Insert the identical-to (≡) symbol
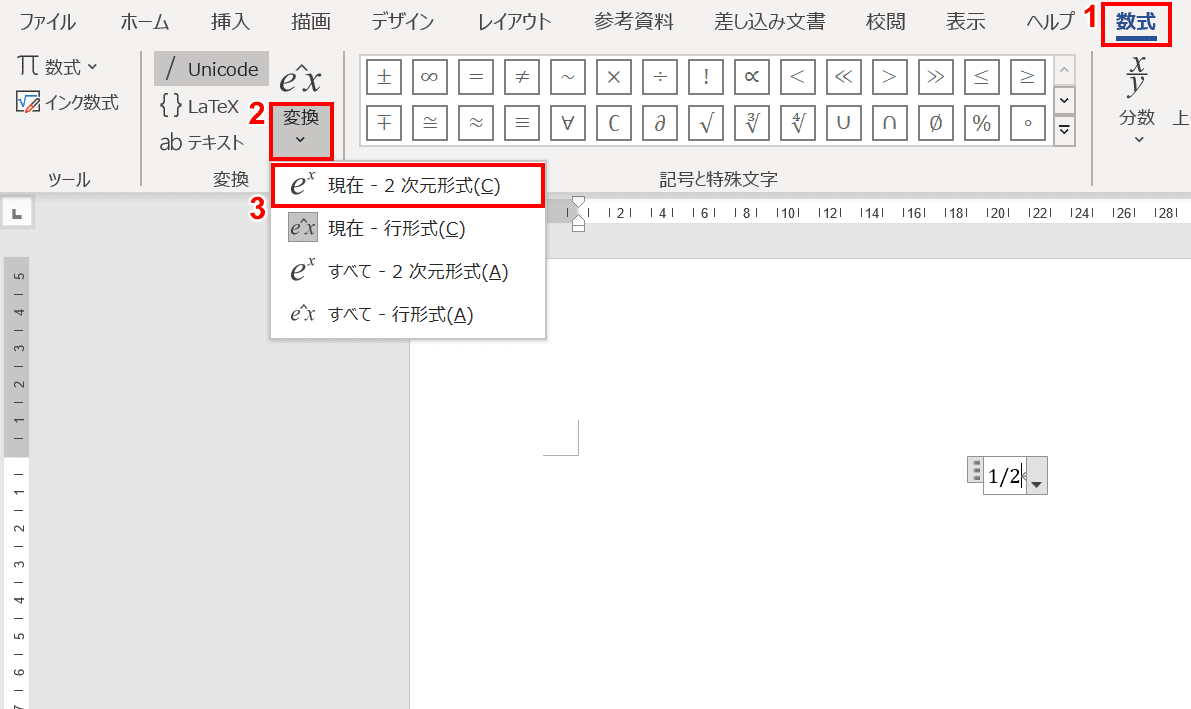 pos(522,123)
